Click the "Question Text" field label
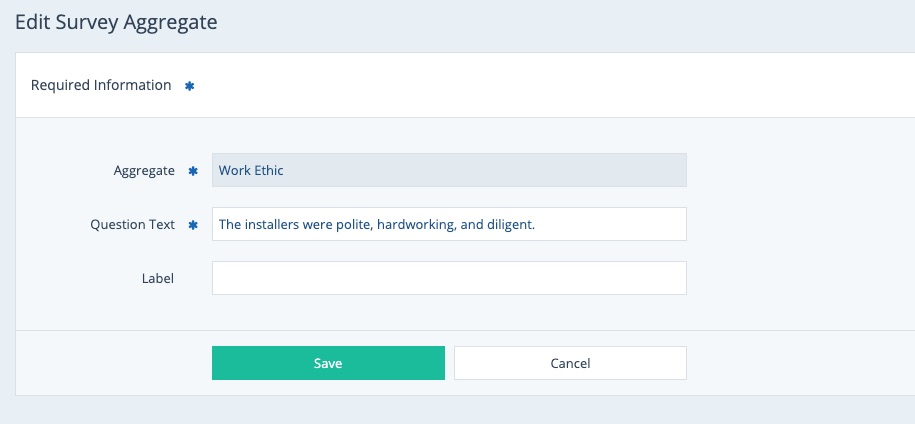This screenshot has height=424, width=915. 132,225
